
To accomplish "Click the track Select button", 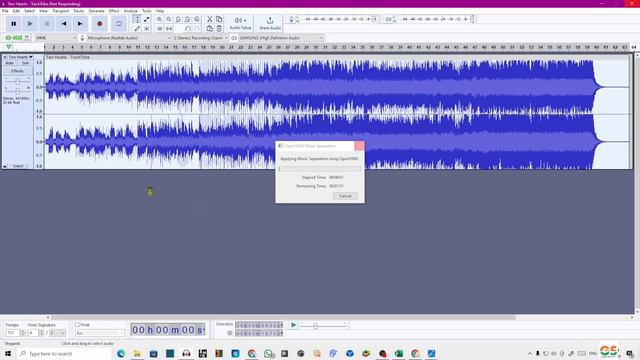I will 18,166.
